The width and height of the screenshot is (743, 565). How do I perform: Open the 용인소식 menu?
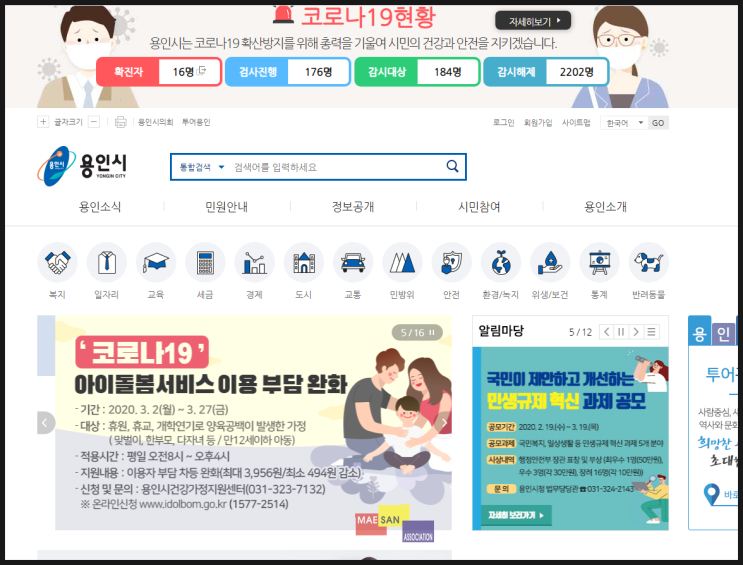coord(100,207)
